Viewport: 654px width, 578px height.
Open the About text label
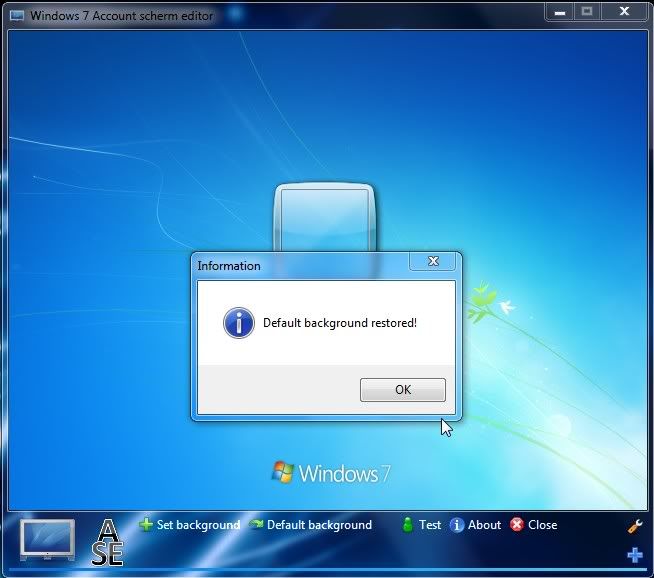tap(484, 525)
